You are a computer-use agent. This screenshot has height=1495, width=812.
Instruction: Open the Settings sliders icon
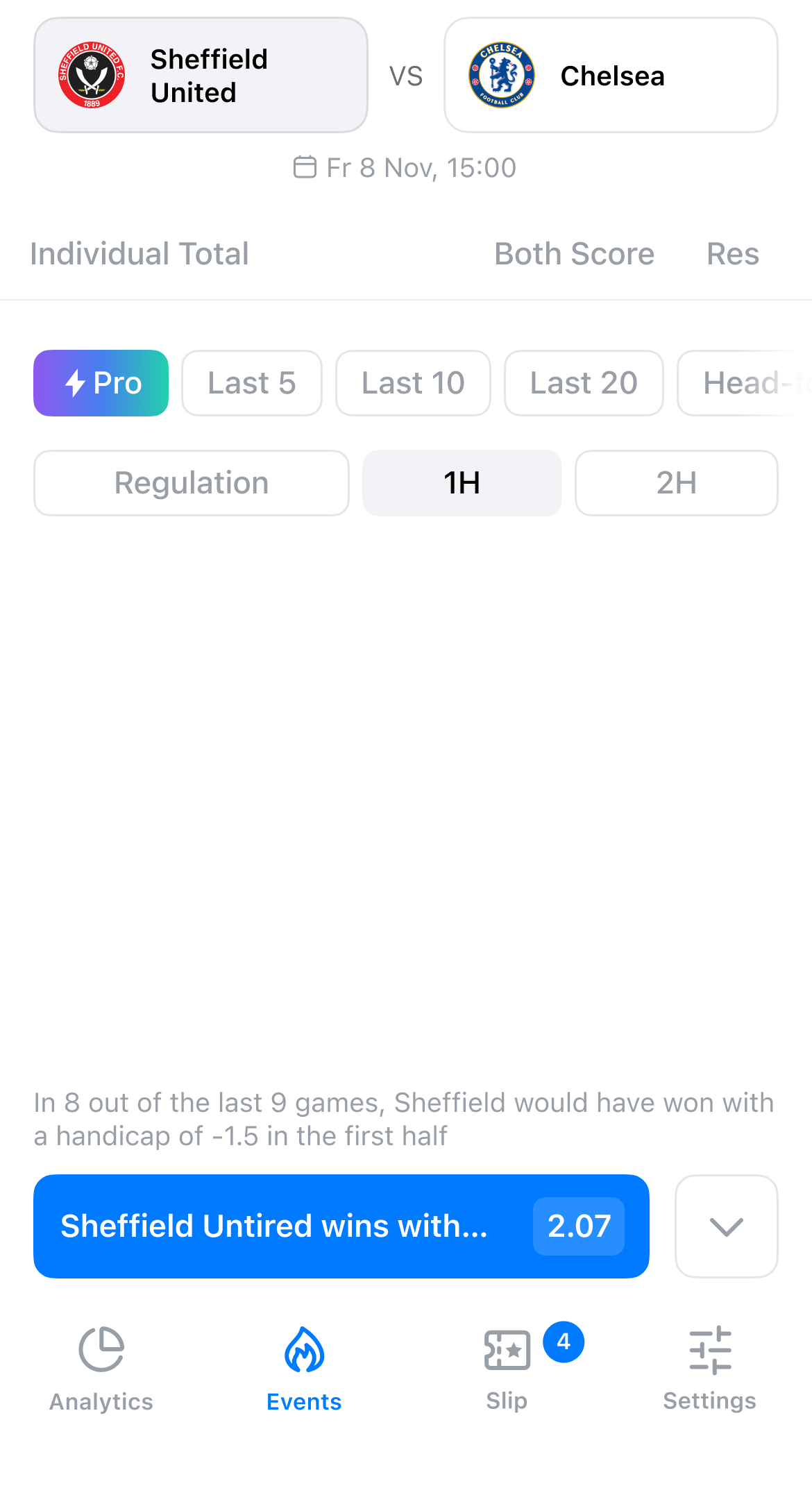point(710,1350)
